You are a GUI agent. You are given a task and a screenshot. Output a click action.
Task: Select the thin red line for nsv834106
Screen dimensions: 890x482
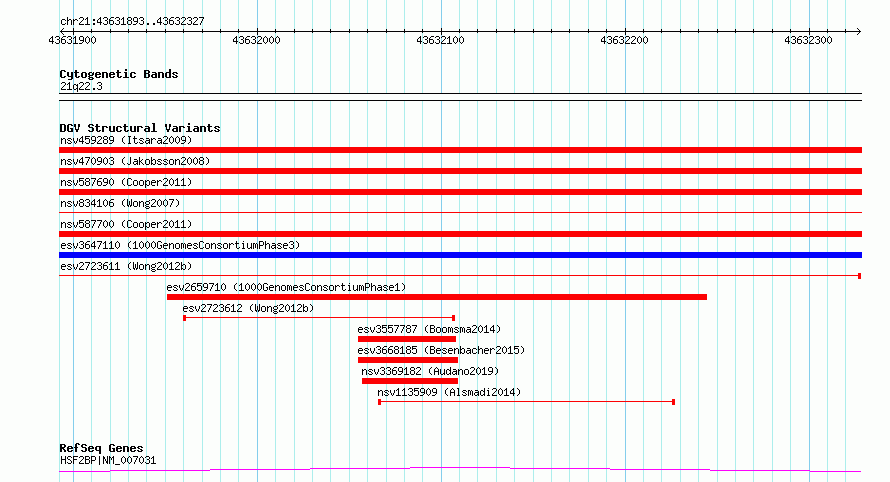tap(460, 213)
